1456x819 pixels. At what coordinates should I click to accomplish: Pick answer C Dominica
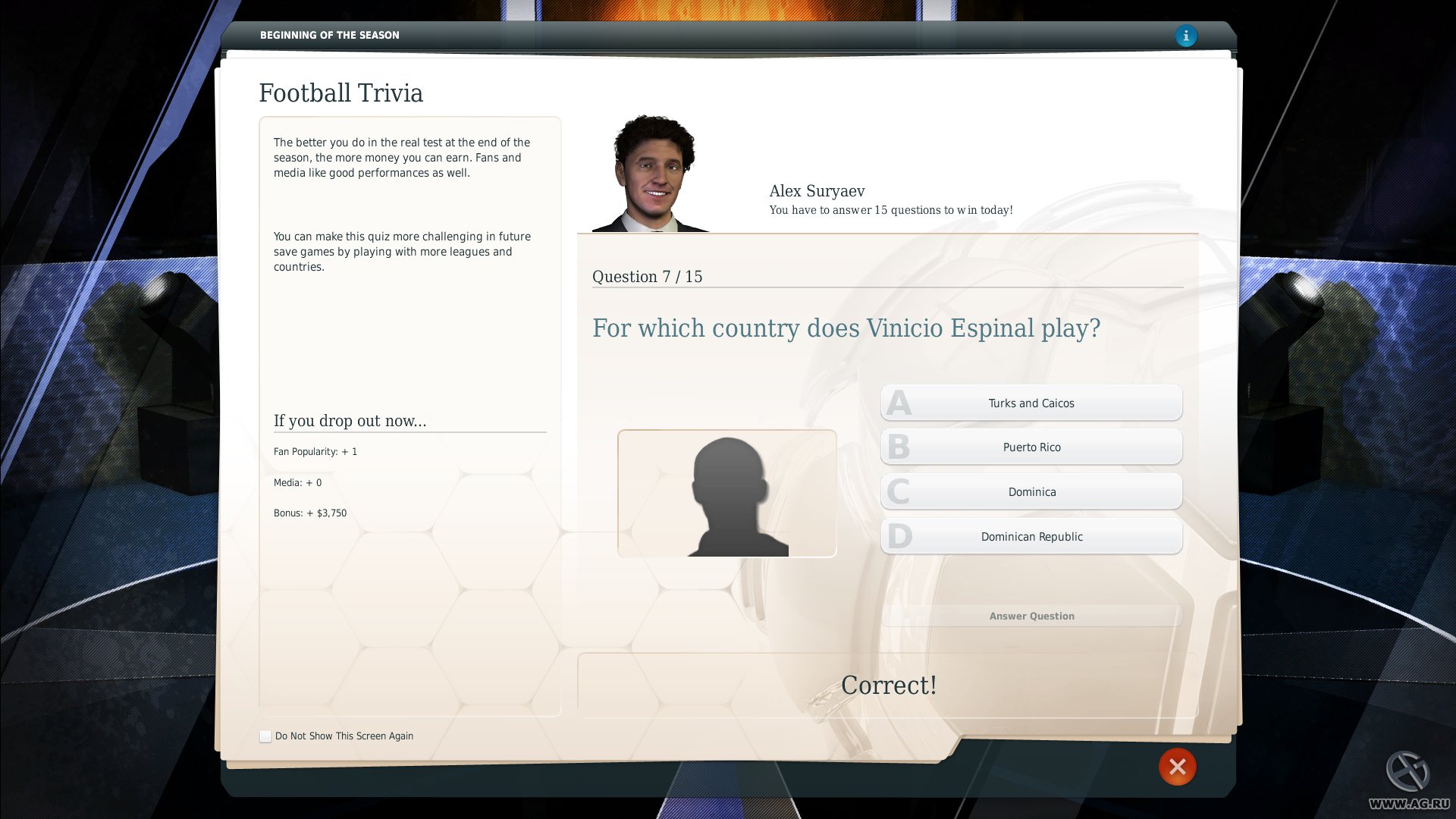(x=1031, y=492)
